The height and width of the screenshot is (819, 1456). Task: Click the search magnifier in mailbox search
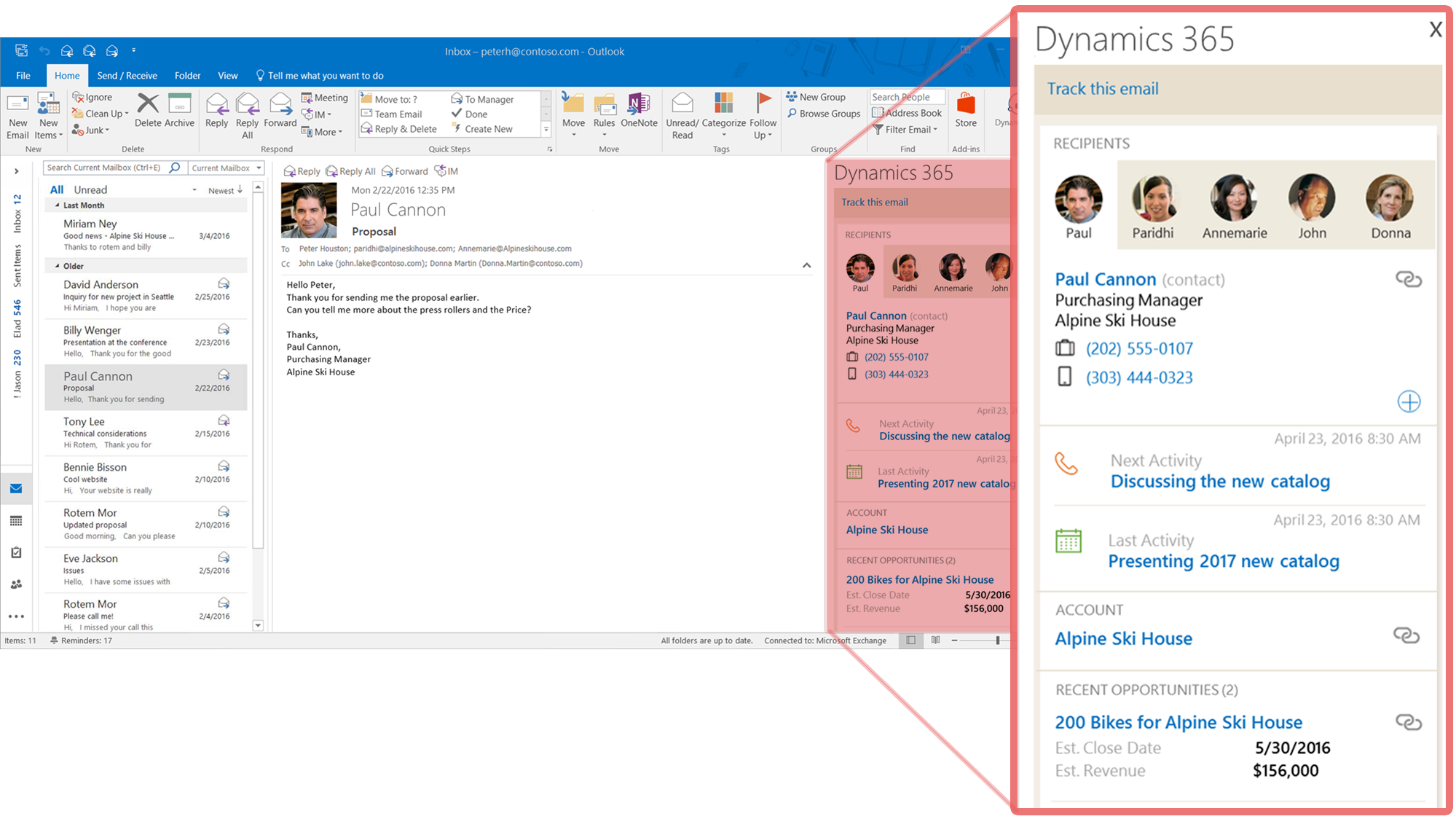pyautogui.click(x=175, y=168)
